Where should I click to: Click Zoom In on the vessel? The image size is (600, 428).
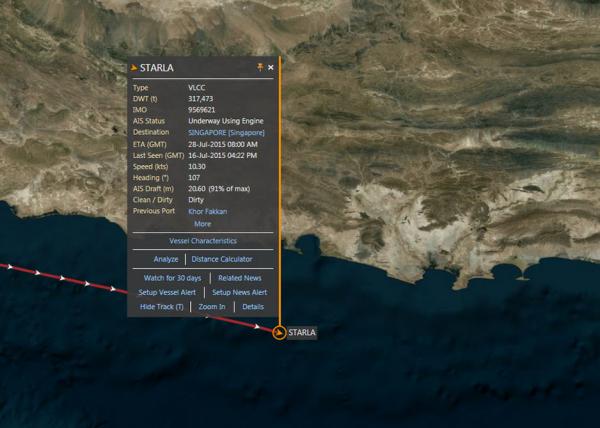pos(212,307)
